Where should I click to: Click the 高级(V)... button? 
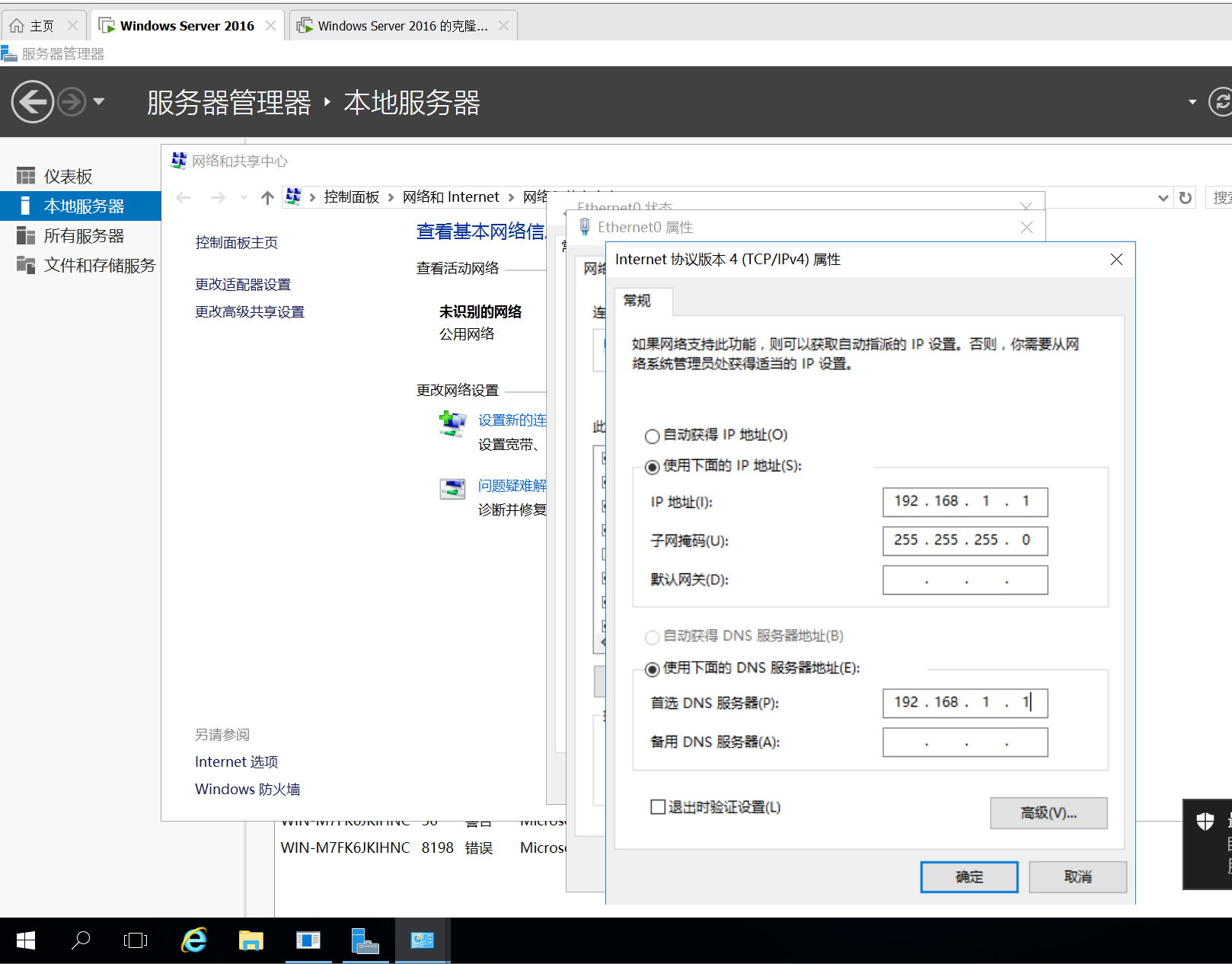pos(1048,813)
